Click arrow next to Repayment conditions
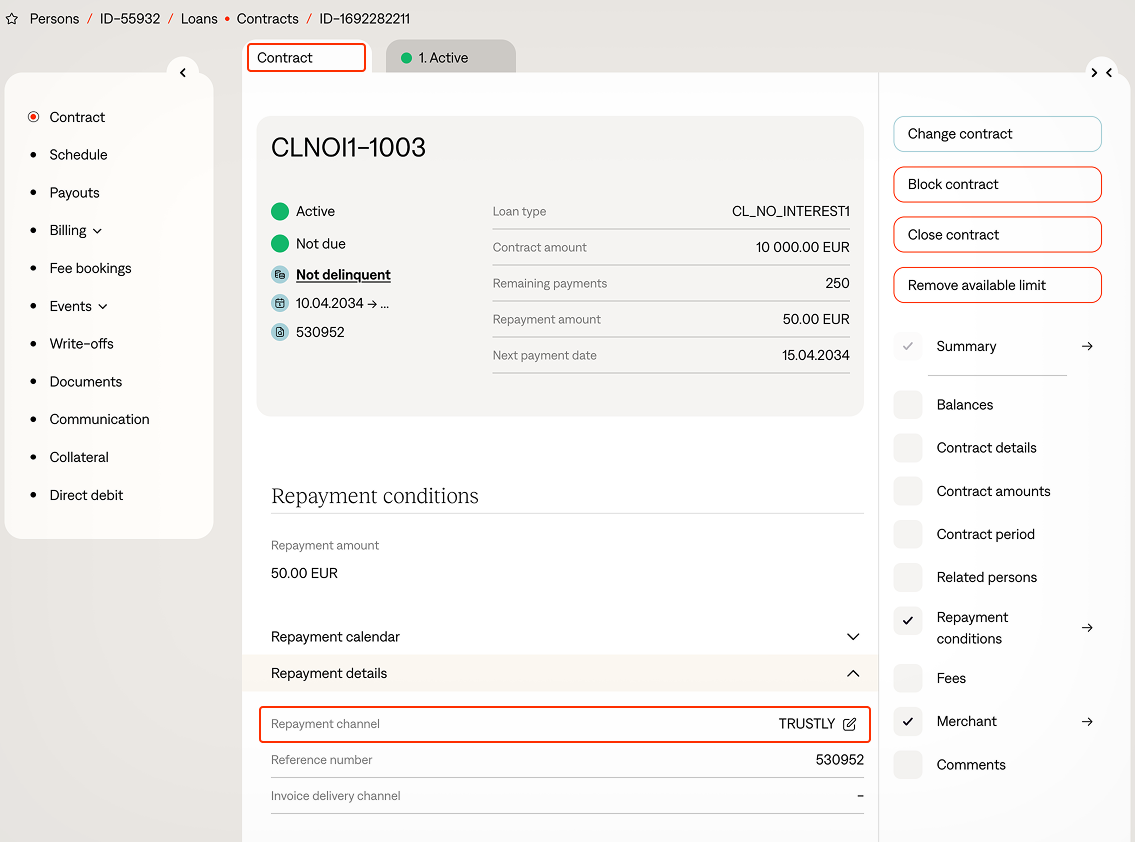Screen dimensions: 1135x842 coord(1087,628)
